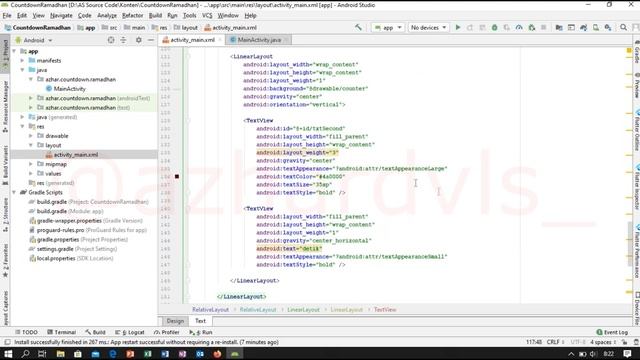640x360 pixels.
Task: Open the TODO tool window
Action: click(26, 332)
